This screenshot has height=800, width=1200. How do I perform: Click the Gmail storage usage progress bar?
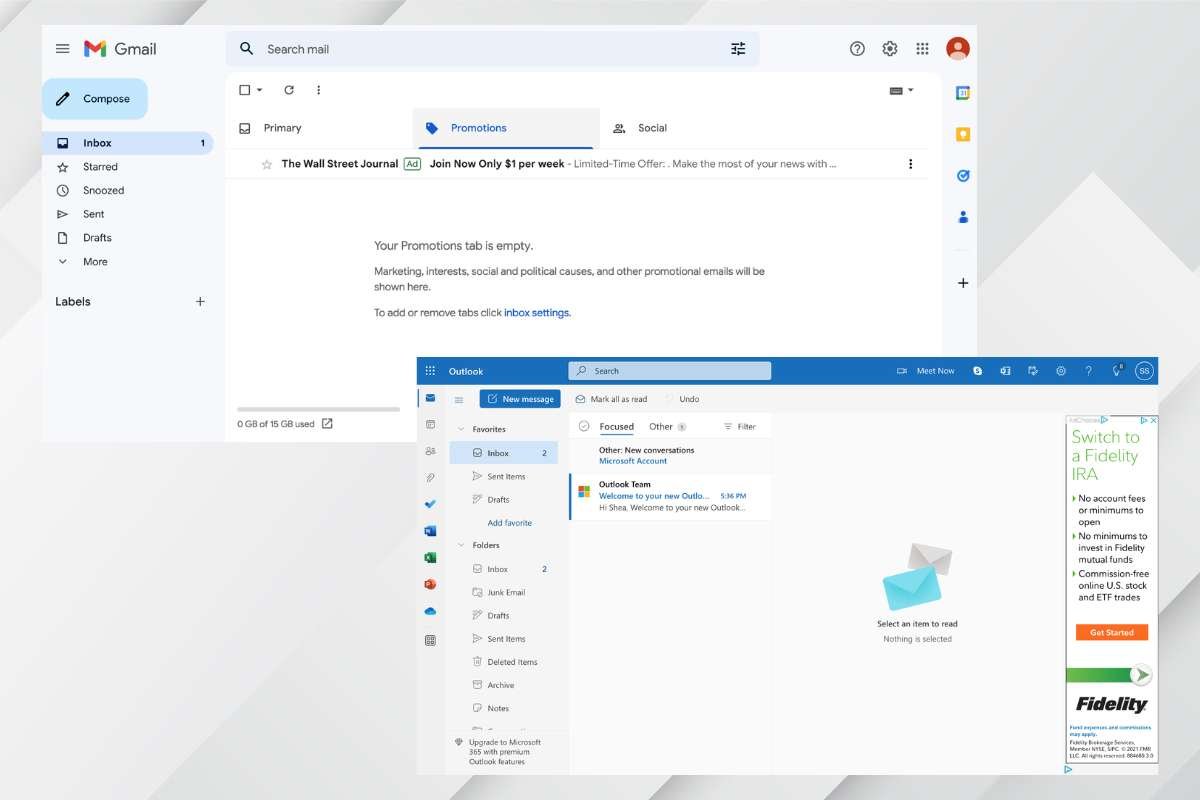(x=320, y=408)
